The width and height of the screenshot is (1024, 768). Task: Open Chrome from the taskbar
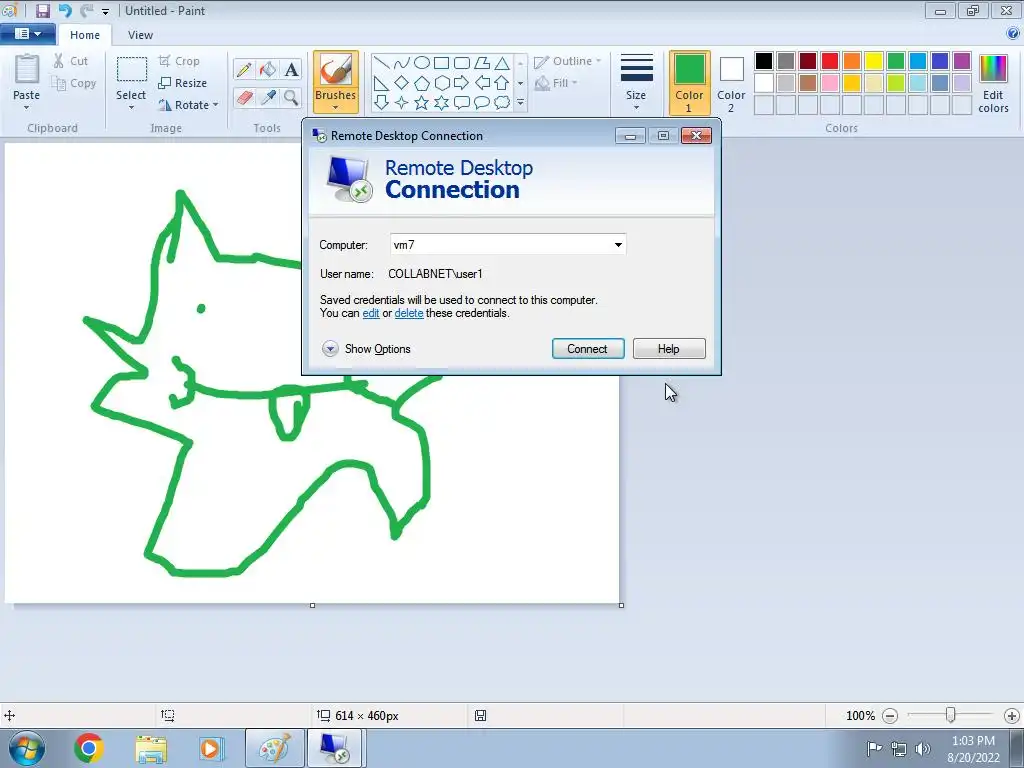pyautogui.click(x=89, y=748)
